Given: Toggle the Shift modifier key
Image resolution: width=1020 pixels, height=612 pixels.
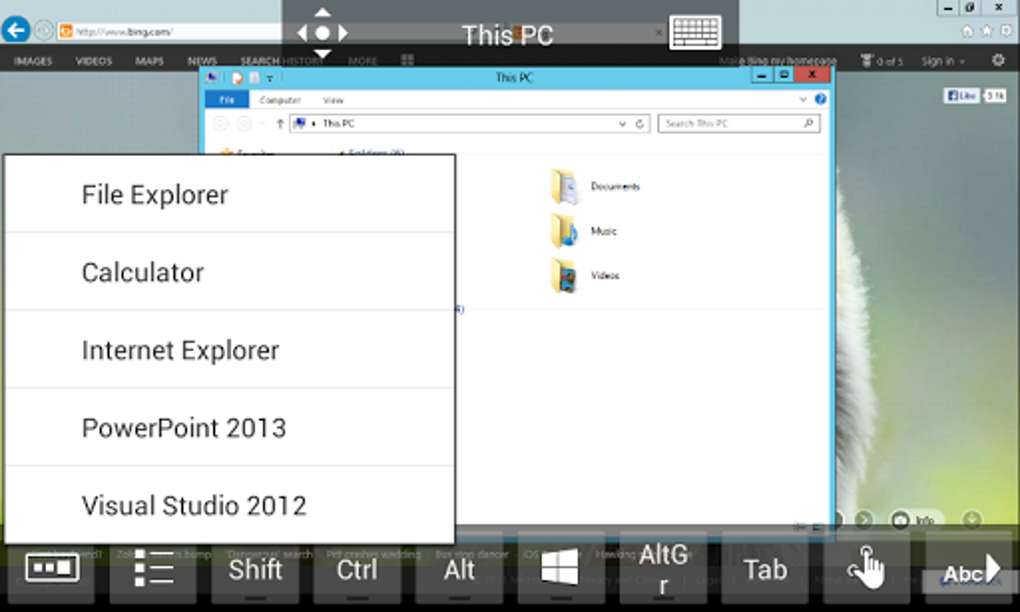Looking at the screenshot, I should coord(255,570).
